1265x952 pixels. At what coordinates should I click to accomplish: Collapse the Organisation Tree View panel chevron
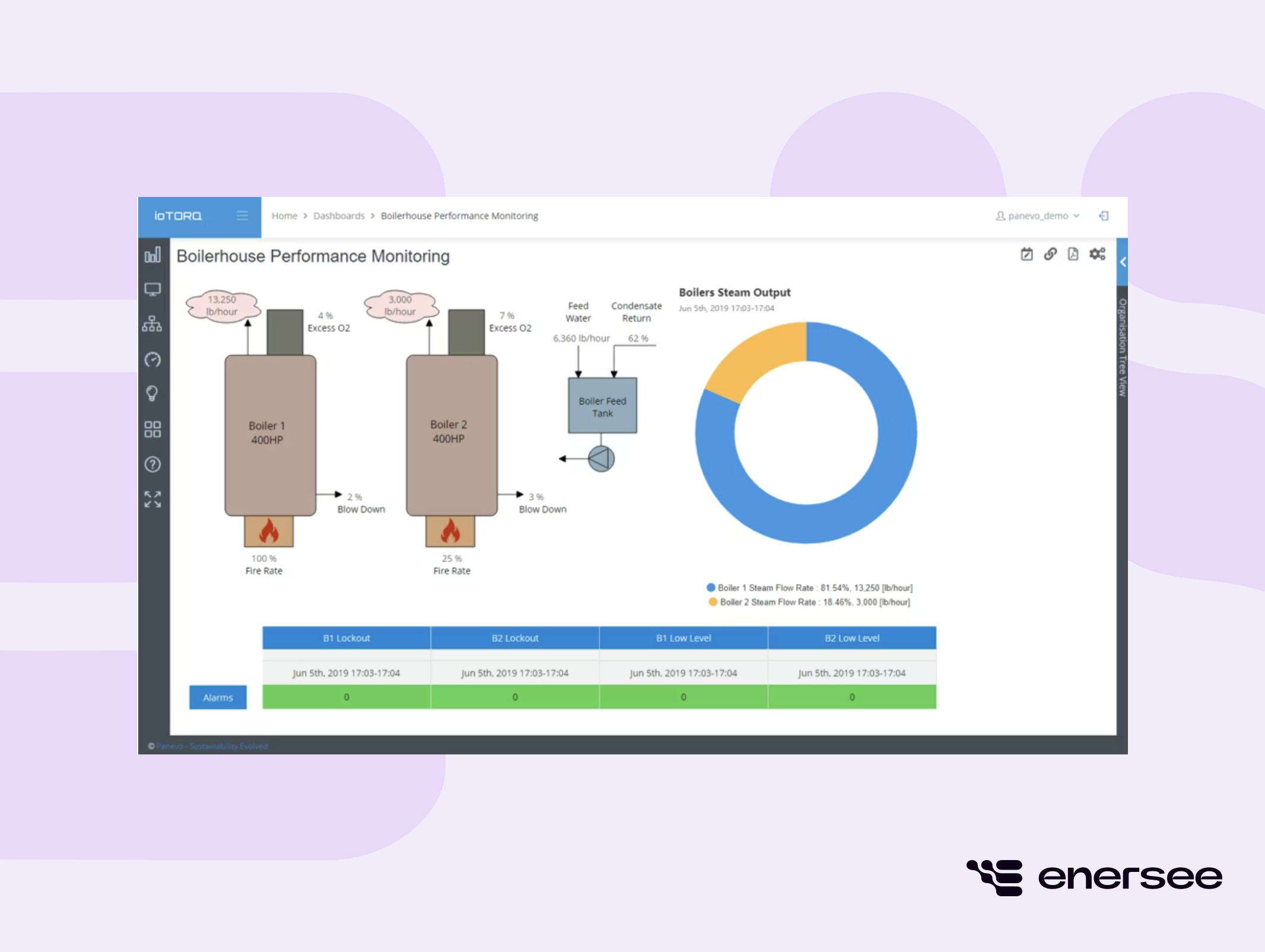[x=1122, y=263]
